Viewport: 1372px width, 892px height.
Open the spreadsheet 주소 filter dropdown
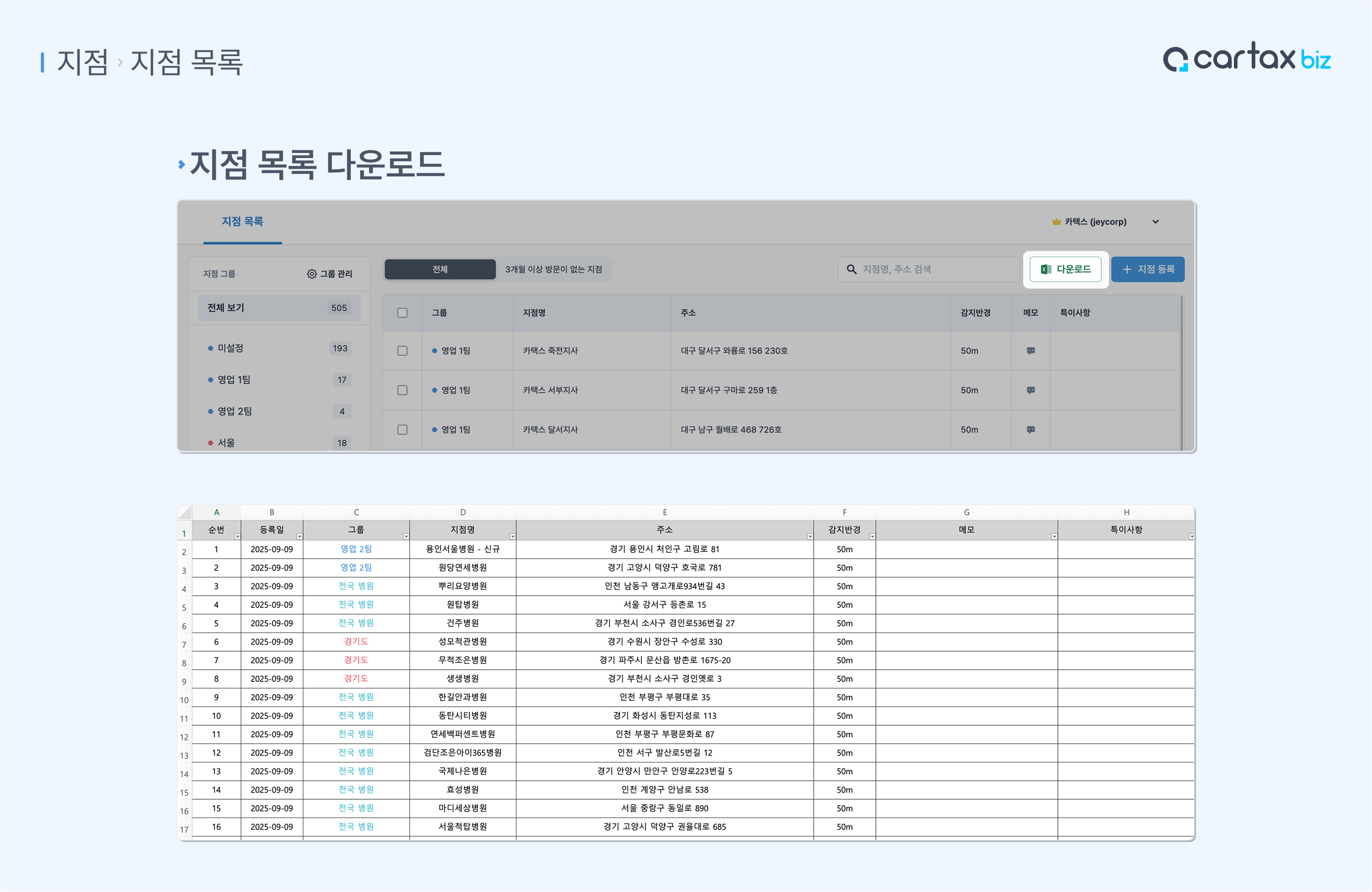point(810,537)
